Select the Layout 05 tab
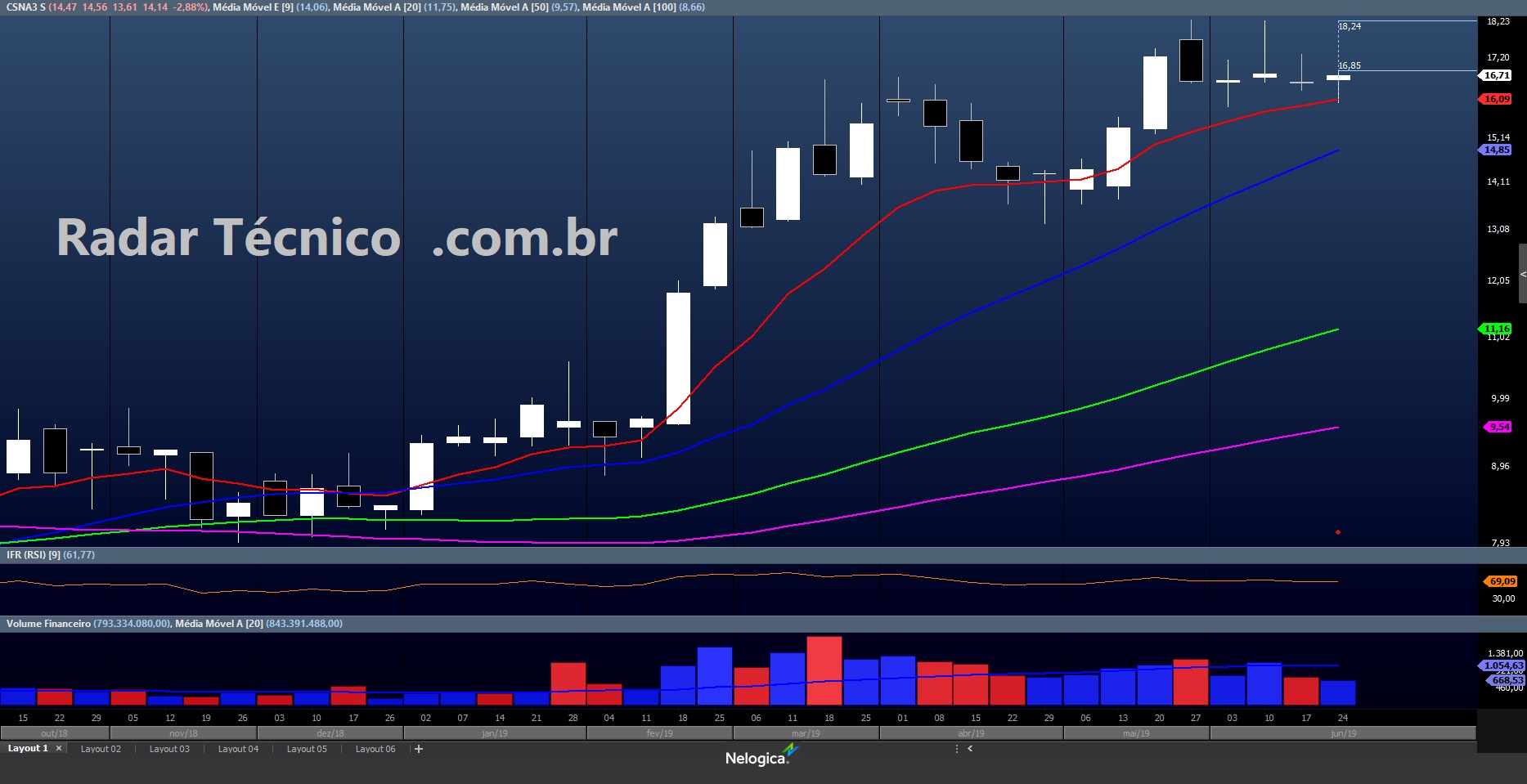The height and width of the screenshot is (784, 1527). click(307, 749)
